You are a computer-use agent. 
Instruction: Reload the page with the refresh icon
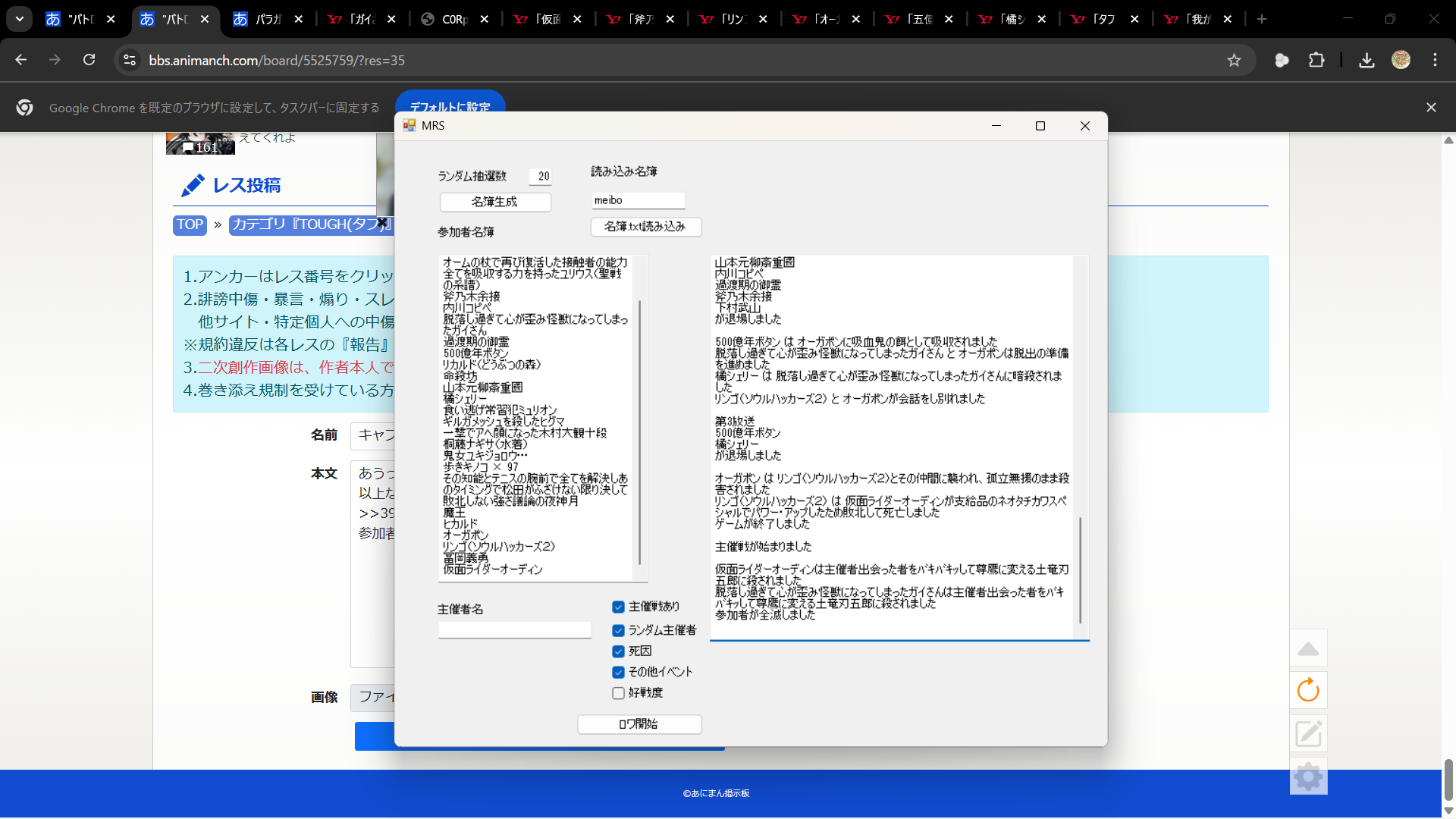[89, 60]
